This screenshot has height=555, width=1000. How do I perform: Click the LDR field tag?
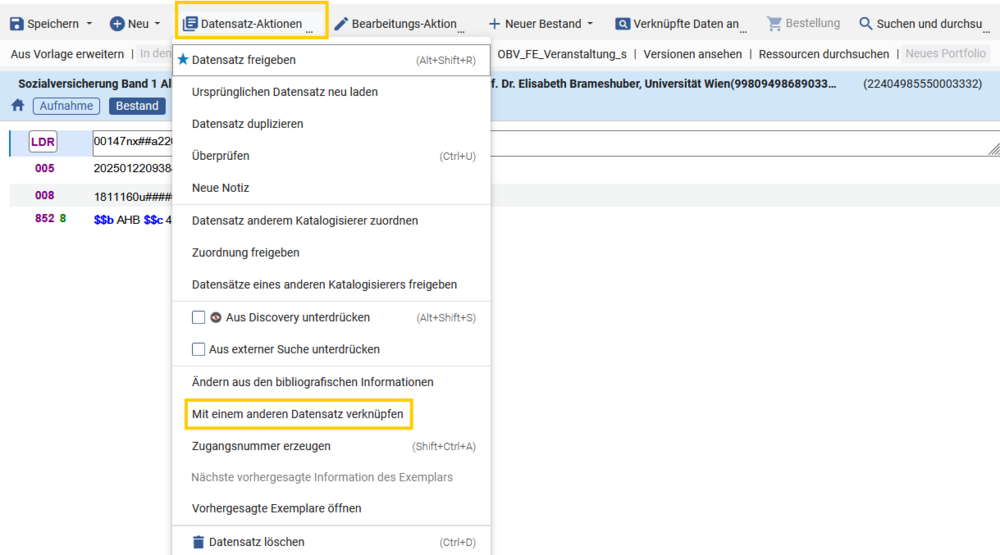(43, 142)
